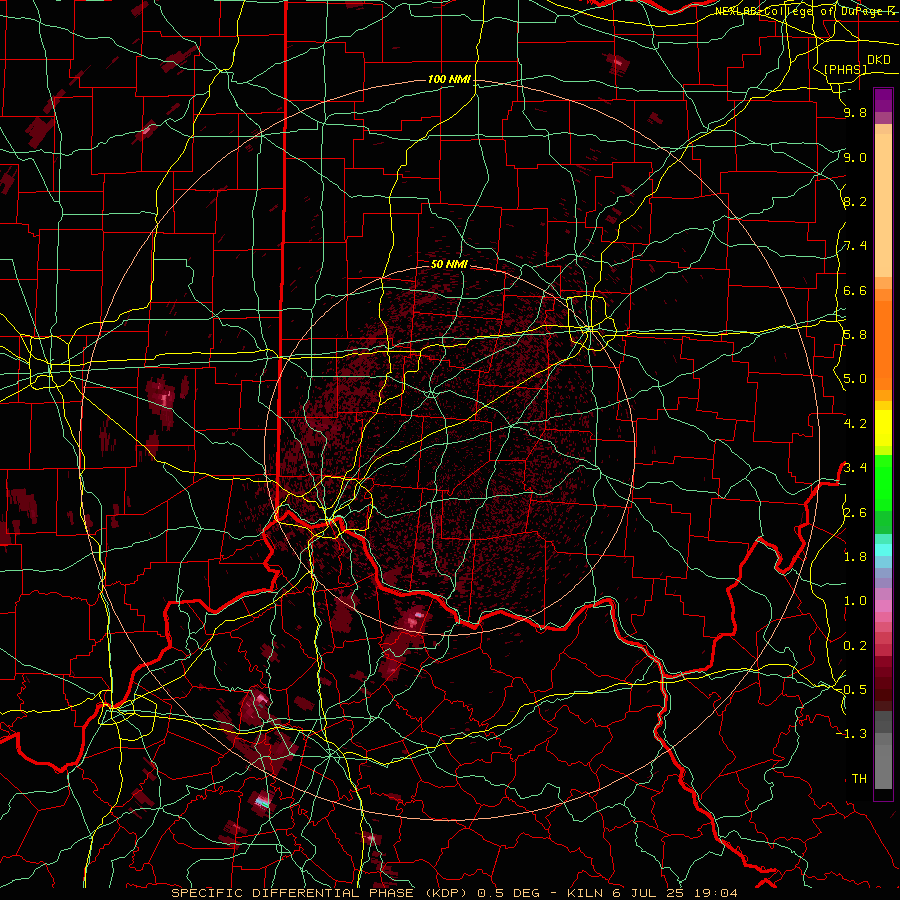Pick the purple band atop the color scale

(883, 100)
